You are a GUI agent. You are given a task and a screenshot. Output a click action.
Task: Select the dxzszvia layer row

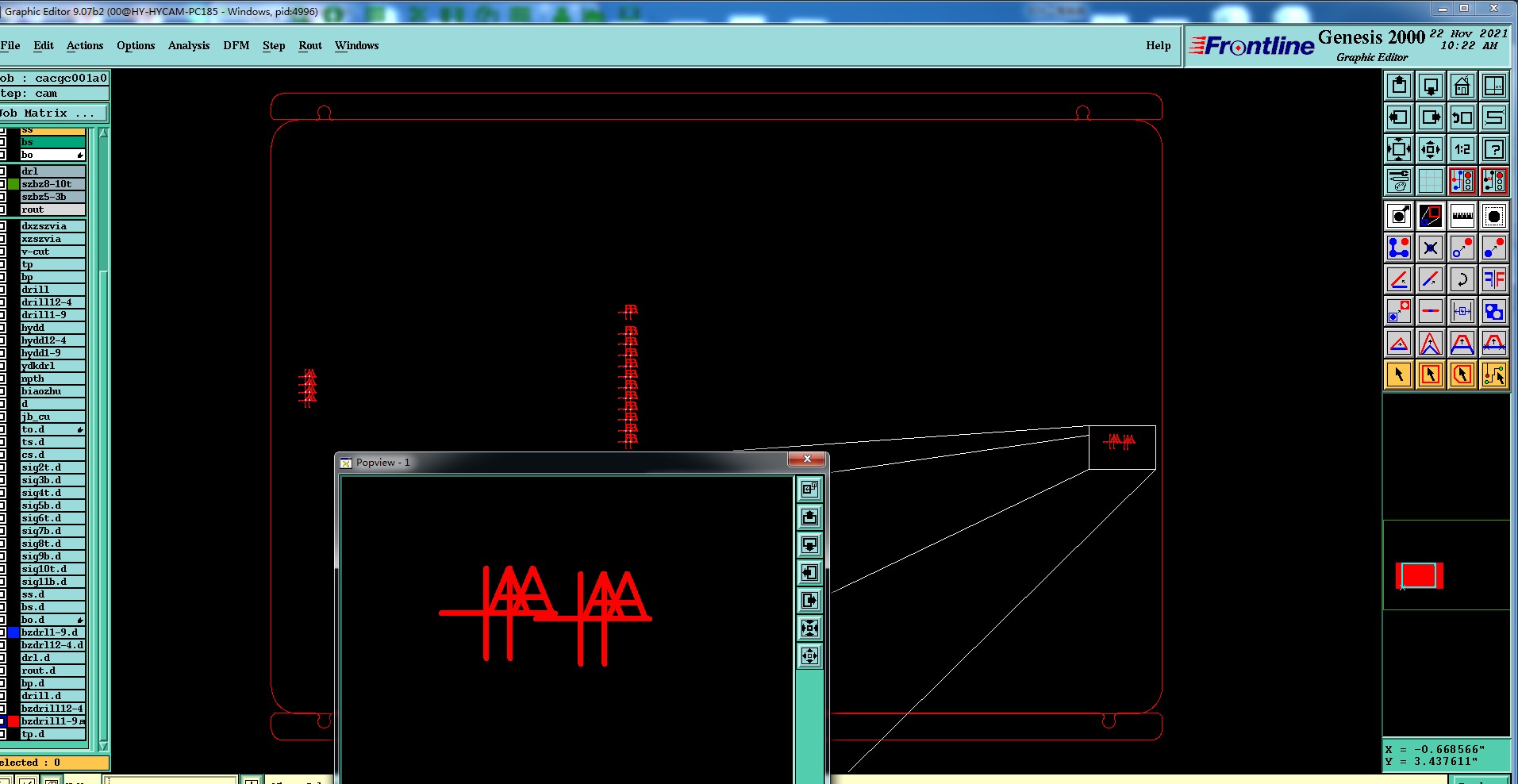click(52, 226)
